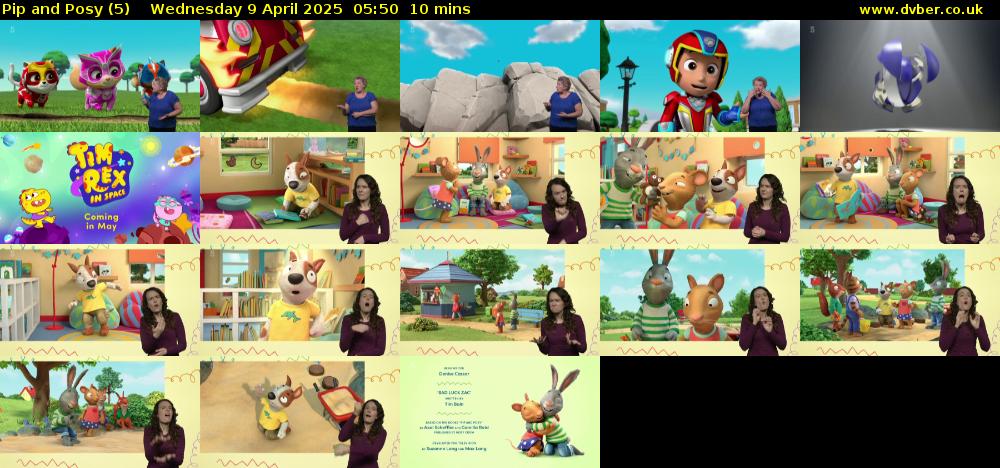
Task: Open close-up thumbnail of rabbit, mouse and dog
Action: pyautogui.click(x=700, y=188)
